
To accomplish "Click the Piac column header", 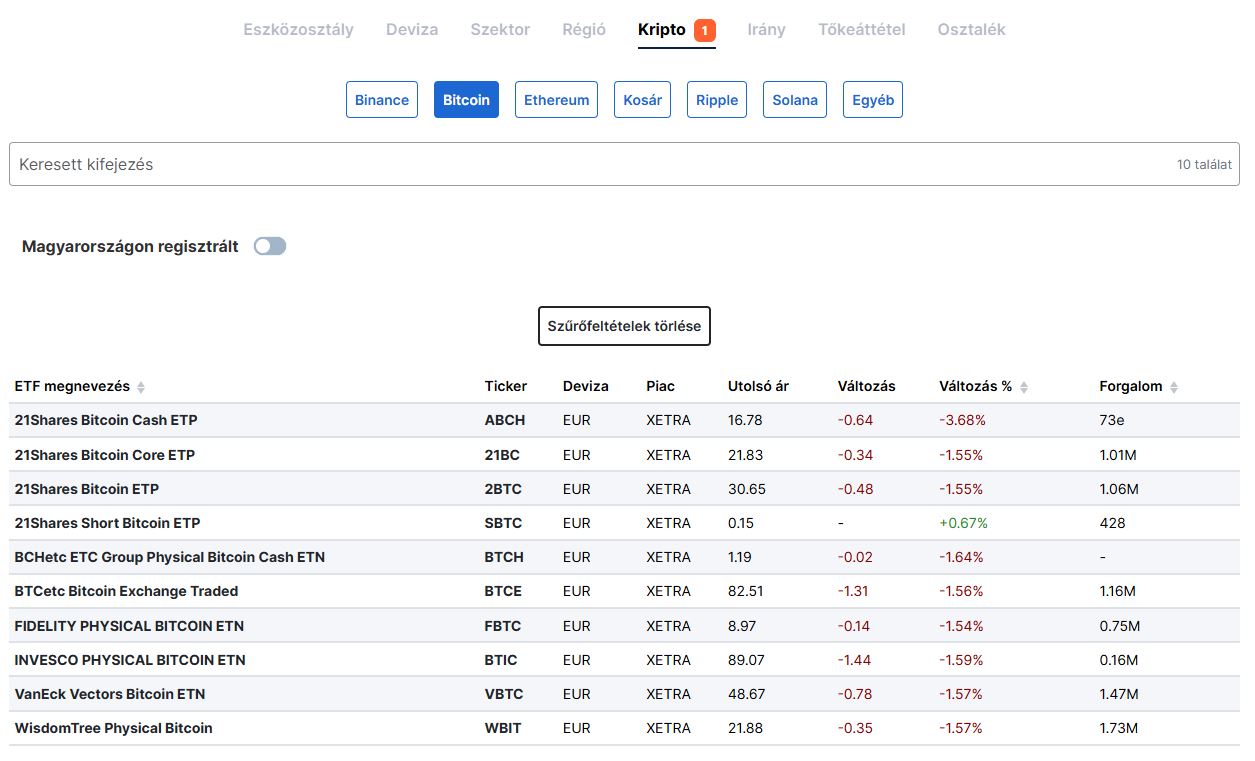I will [660, 386].
